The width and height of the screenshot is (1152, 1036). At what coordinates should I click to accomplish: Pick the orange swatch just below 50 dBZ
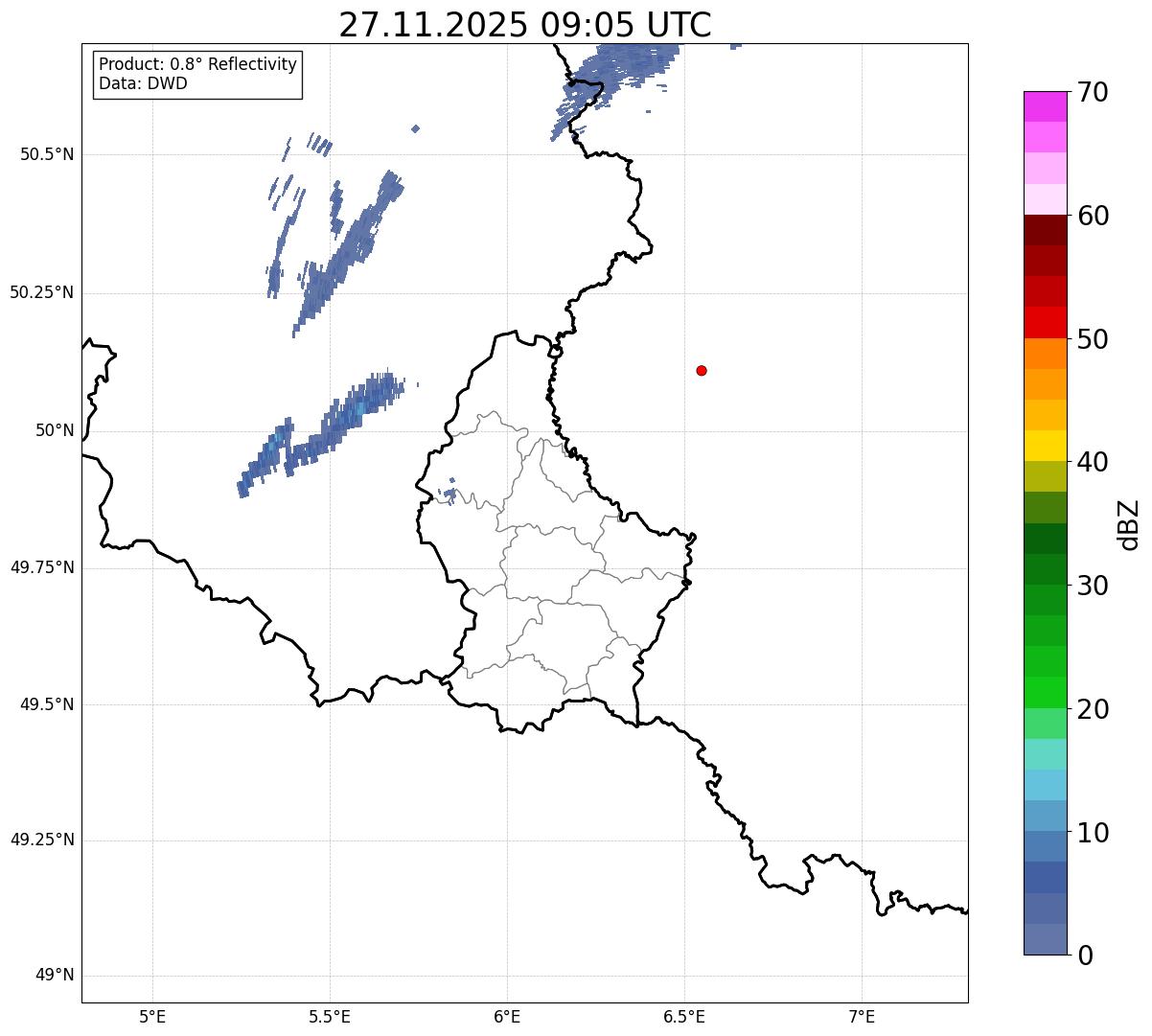(x=1045, y=354)
